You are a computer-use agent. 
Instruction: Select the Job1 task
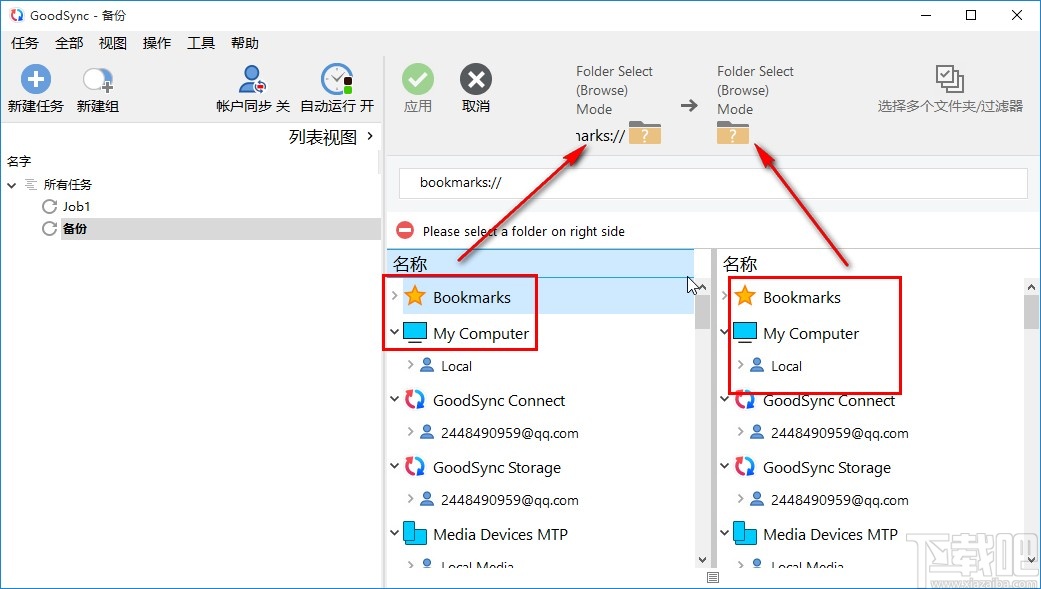click(76, 207)
